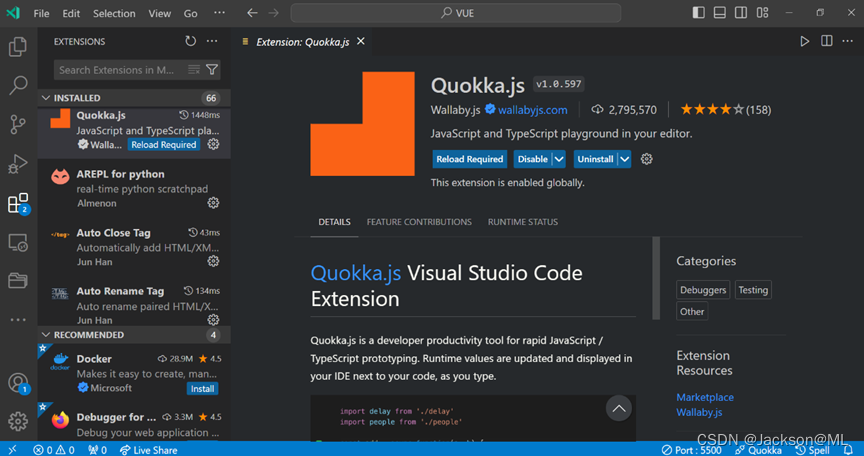Switch to FEATURE CONTRIBUTIONS tab

pos(419,222)
